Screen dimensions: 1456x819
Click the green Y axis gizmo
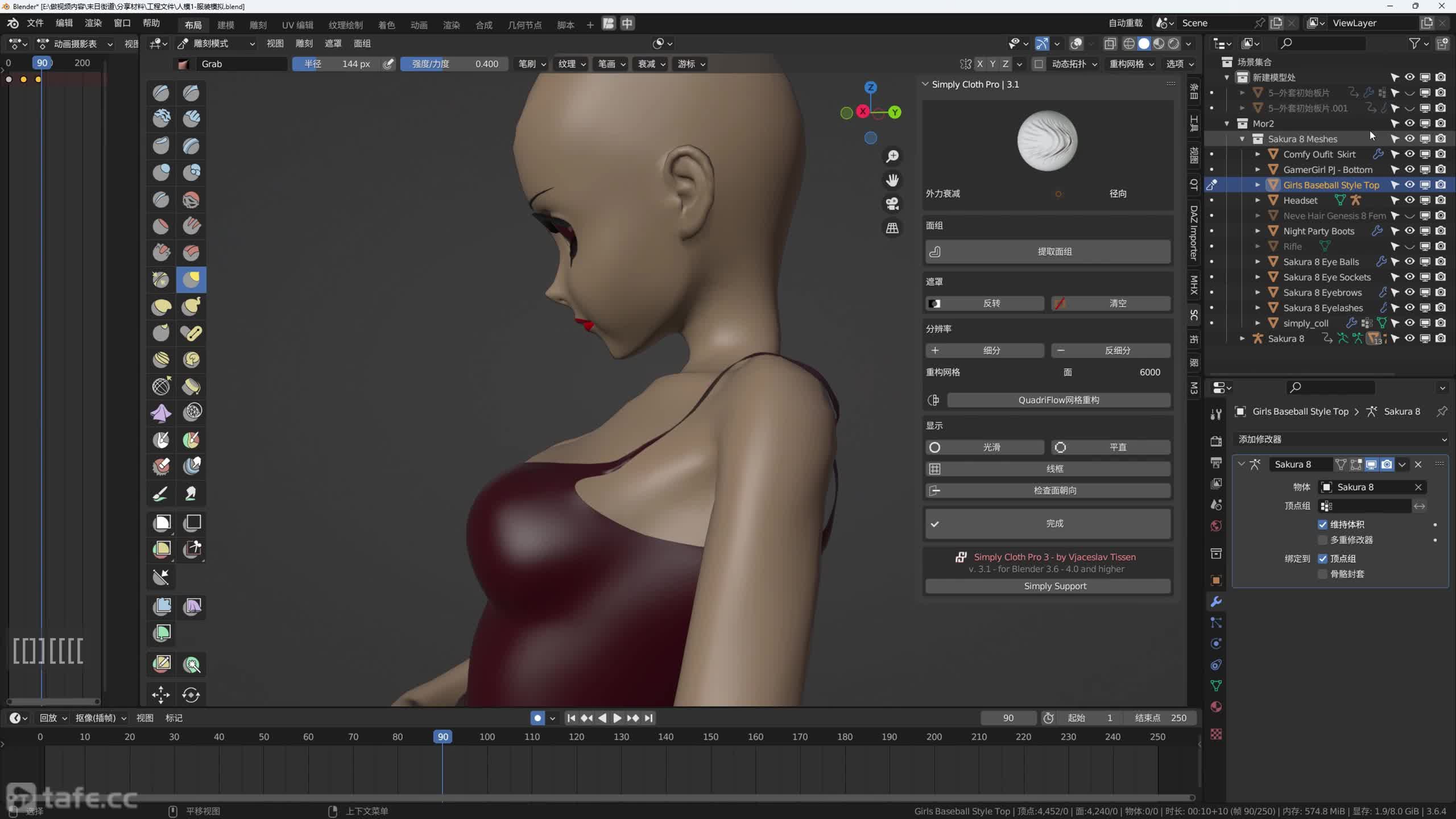point(895,112)
